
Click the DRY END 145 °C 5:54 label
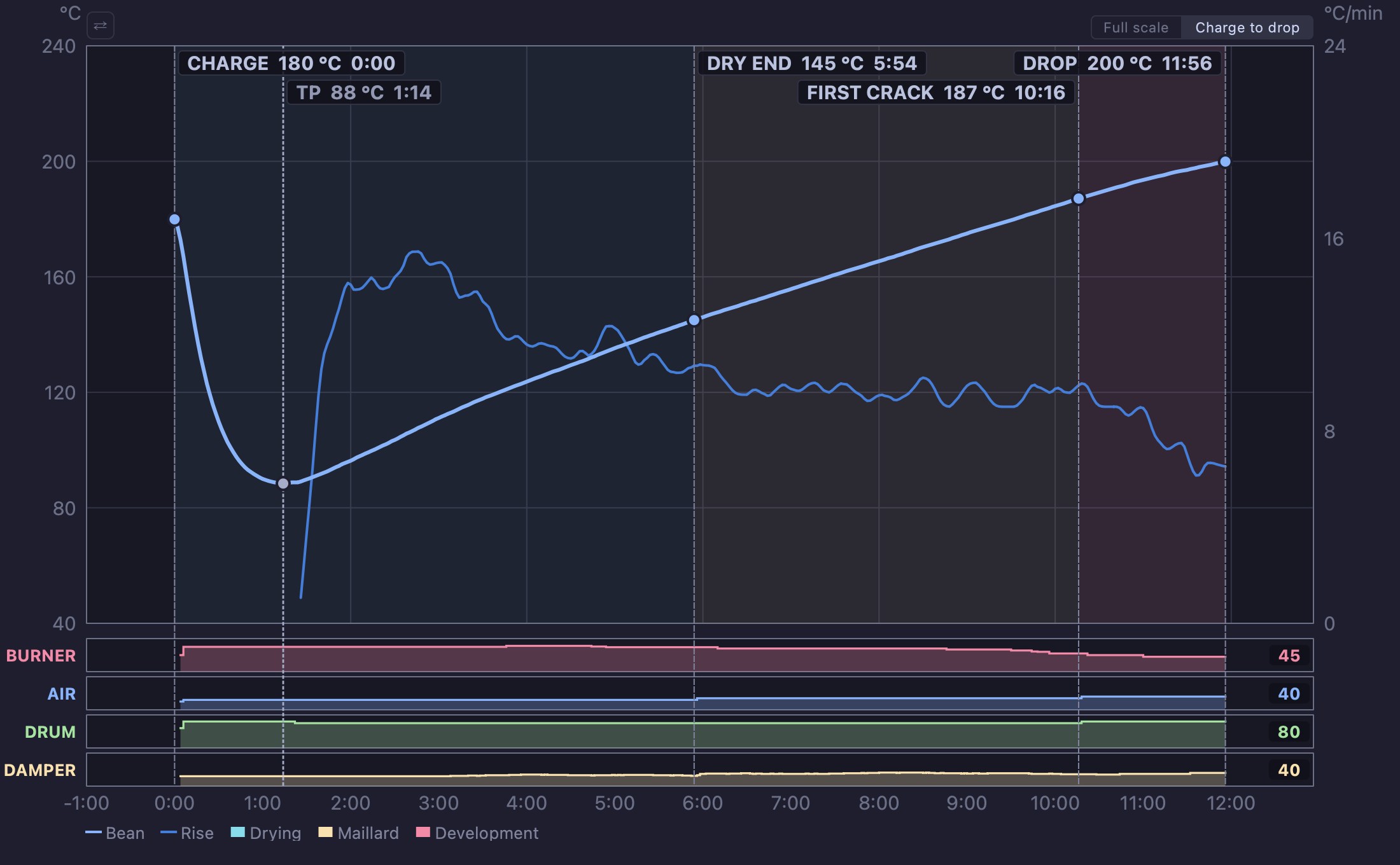point(812,63)
